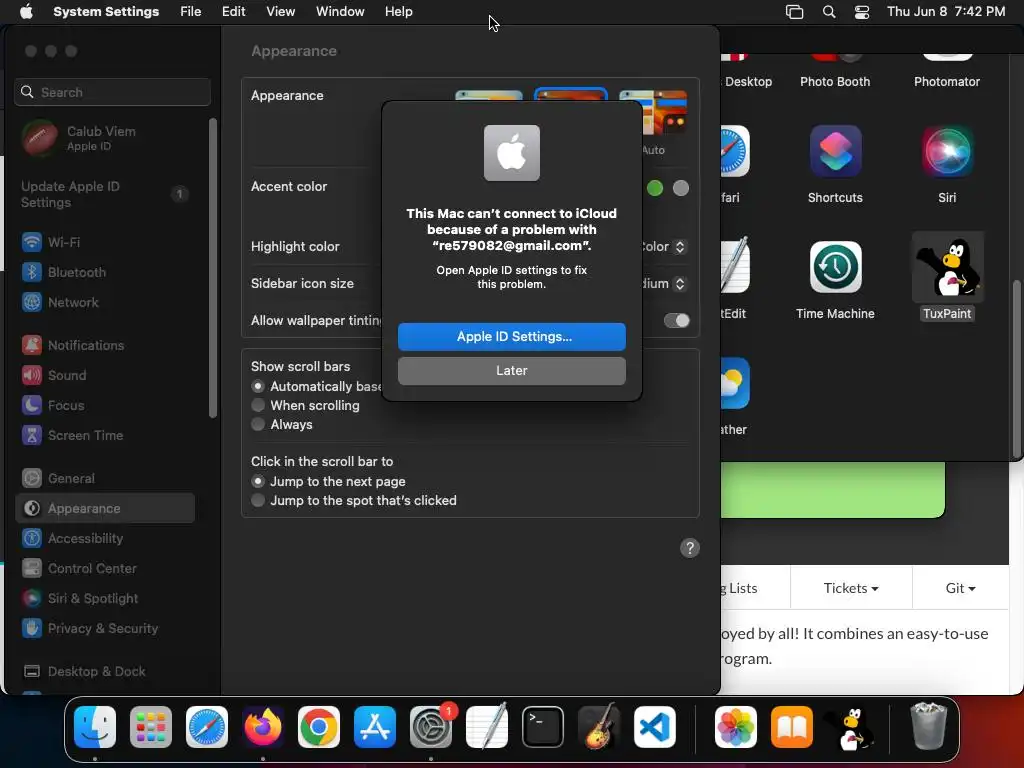Select Jump to the spot that's clicked

pos(258,500)
